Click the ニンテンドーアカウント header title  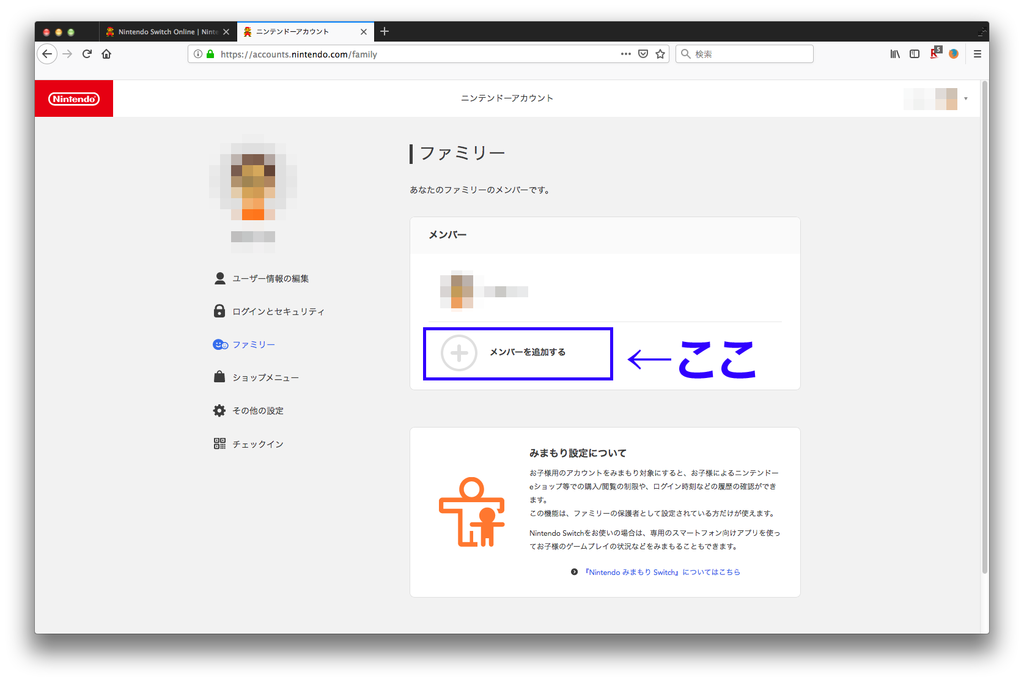[x=507, y=98]
